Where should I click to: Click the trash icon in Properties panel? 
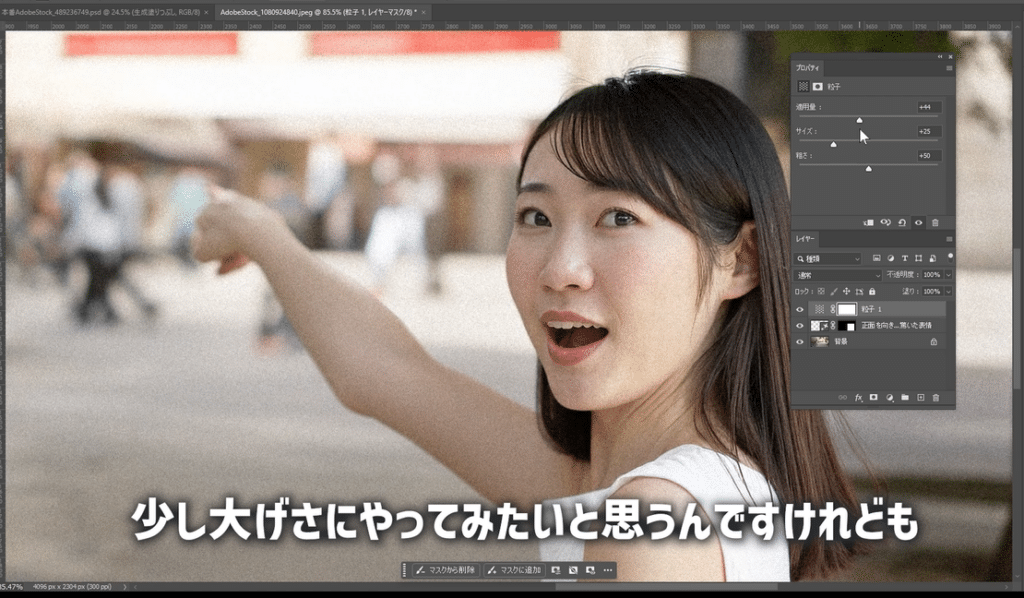(x=935, y=223)
